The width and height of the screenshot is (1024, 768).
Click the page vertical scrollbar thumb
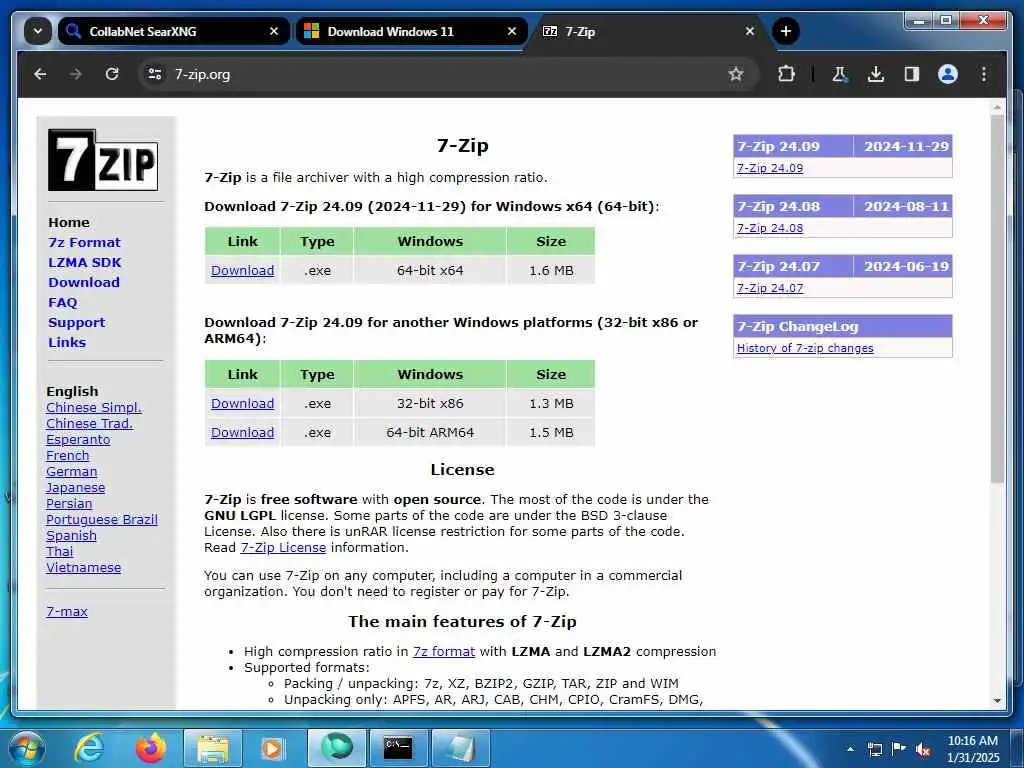(x=997, y=299)
